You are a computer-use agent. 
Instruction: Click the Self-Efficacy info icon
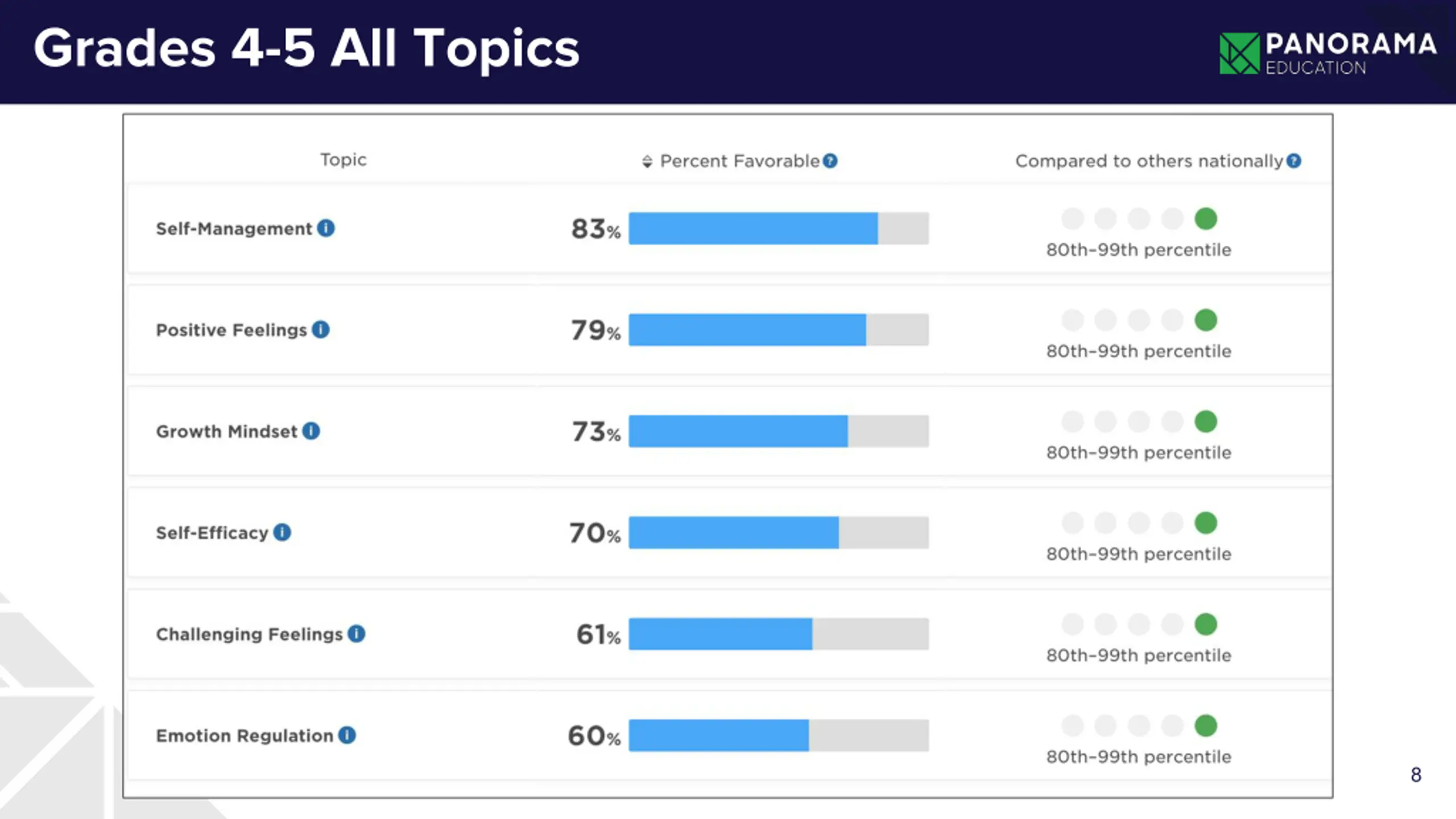point(282,532)
